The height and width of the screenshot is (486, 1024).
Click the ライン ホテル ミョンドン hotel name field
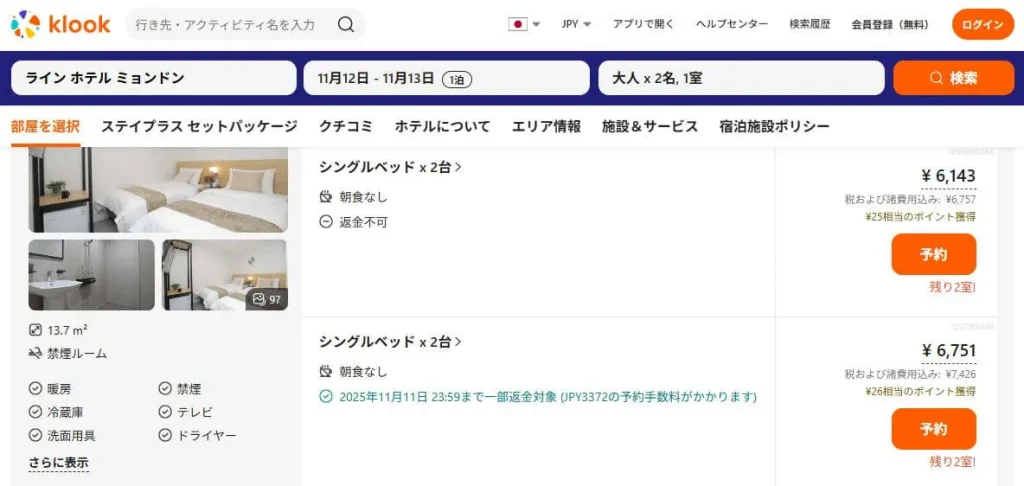coord(154,78)
